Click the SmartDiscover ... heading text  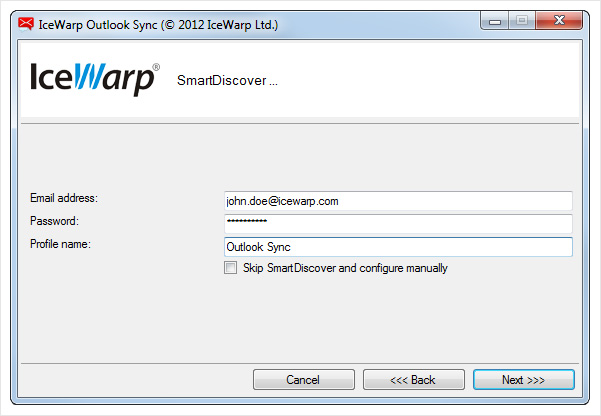click(x=227, y=81)
